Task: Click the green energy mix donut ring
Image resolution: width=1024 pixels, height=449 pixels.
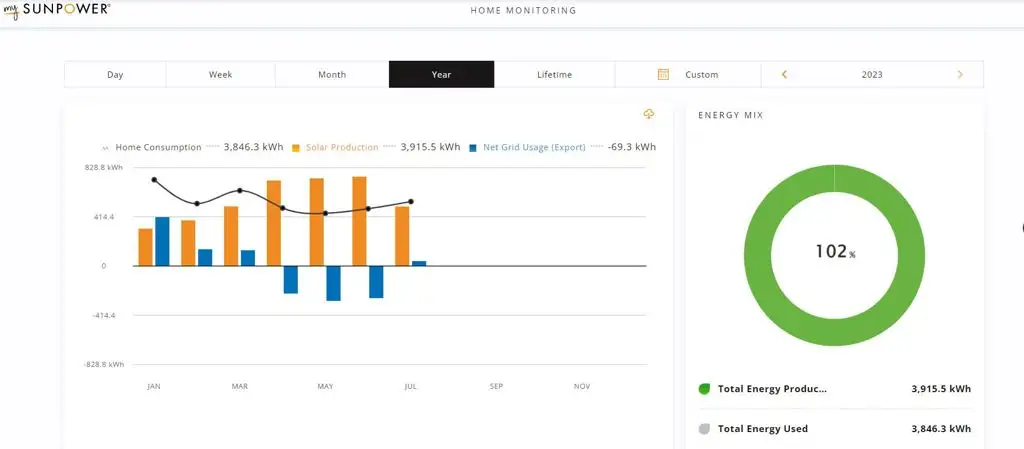Action: tap(758, 255)
